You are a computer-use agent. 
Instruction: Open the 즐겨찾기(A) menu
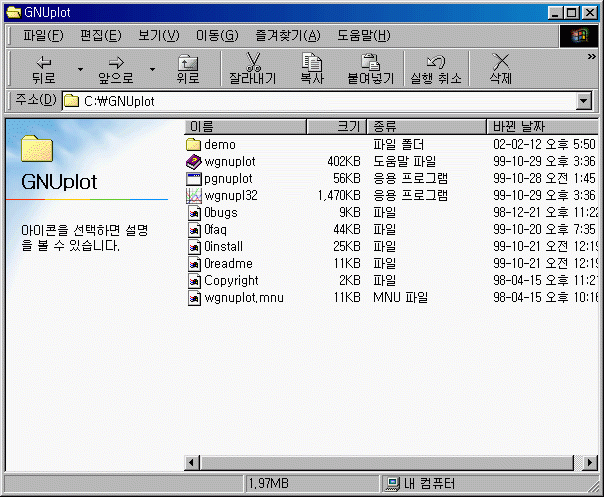288,36
